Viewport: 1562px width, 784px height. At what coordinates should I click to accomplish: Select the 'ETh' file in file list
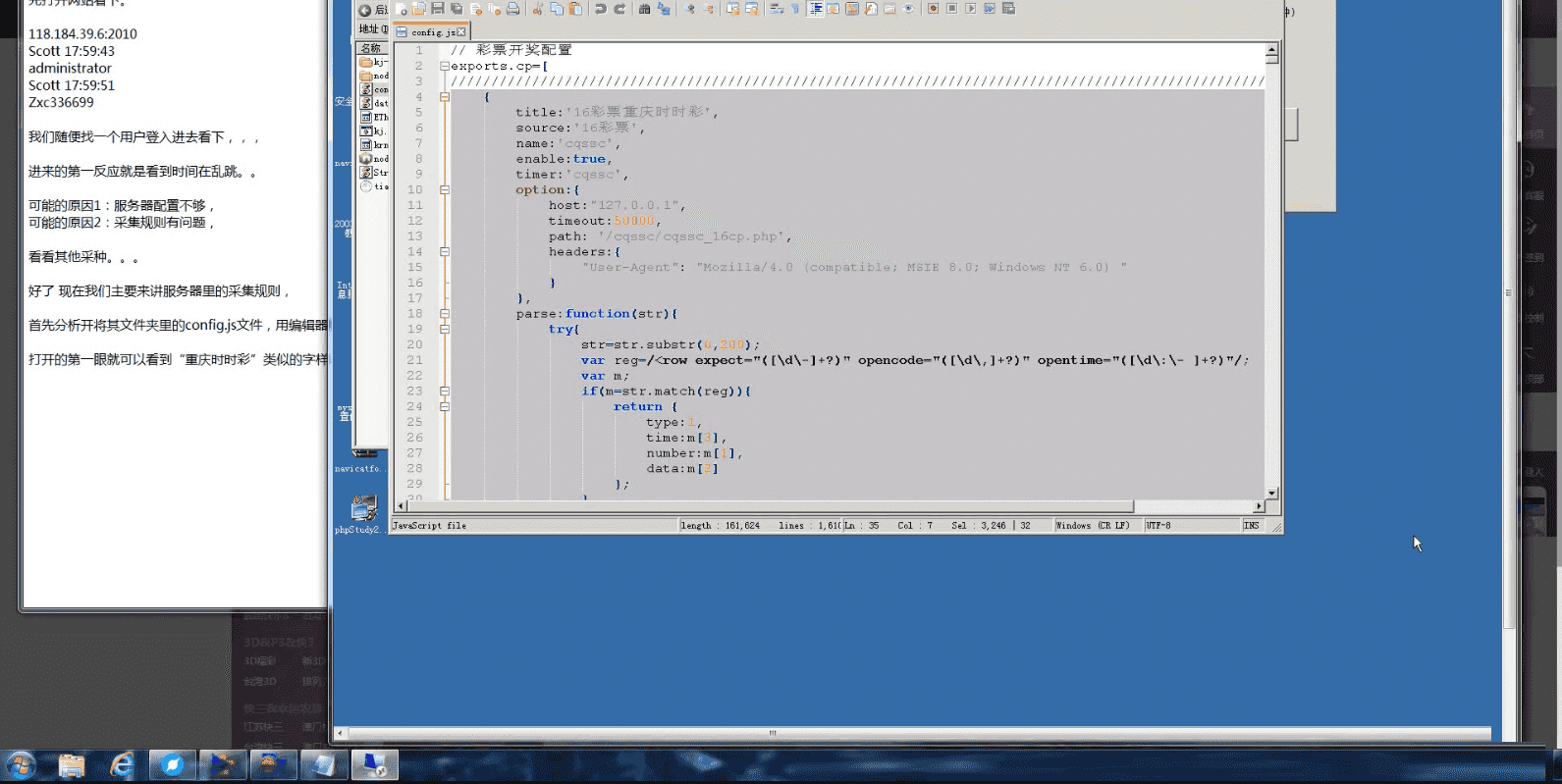(374, 117)
